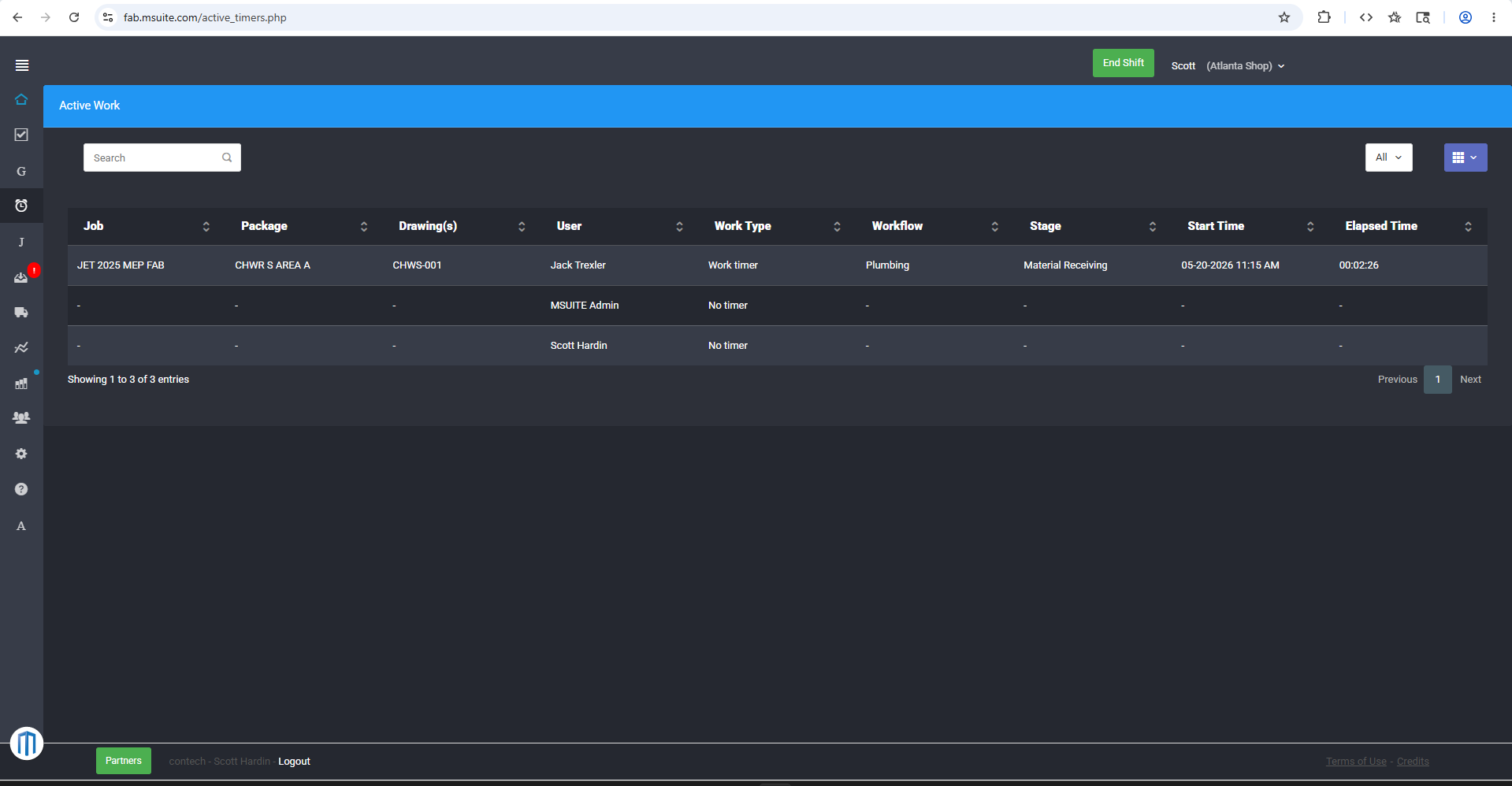Expand the Scott (Atlanta Shop) user menu

click(1228, 66)
